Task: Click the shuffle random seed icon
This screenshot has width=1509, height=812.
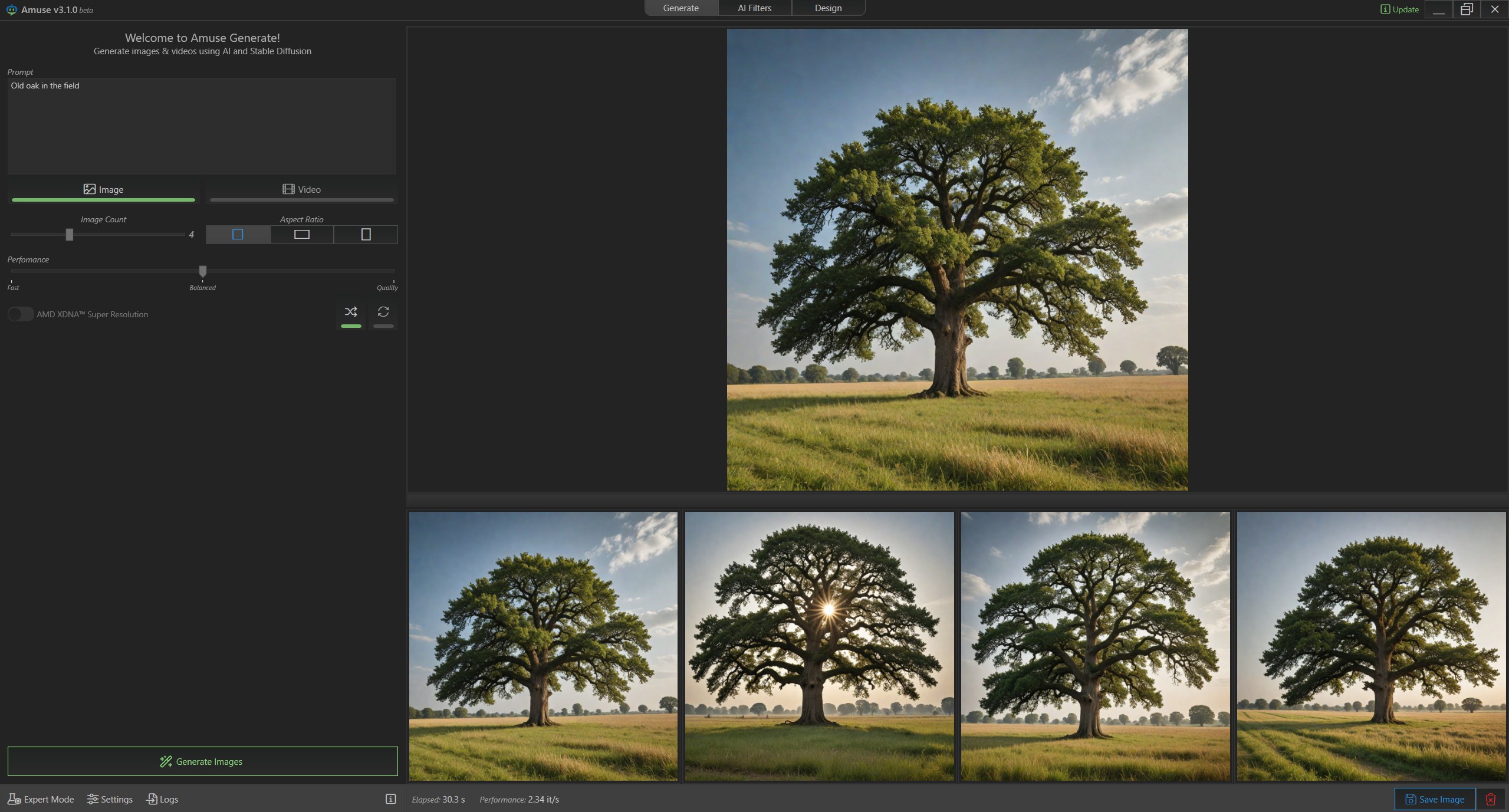Action: click(351, 312)
